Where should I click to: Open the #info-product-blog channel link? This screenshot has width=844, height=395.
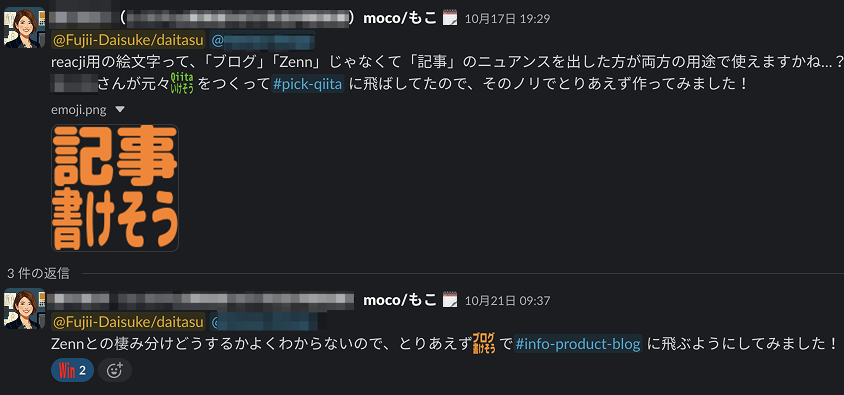[578, 343]
